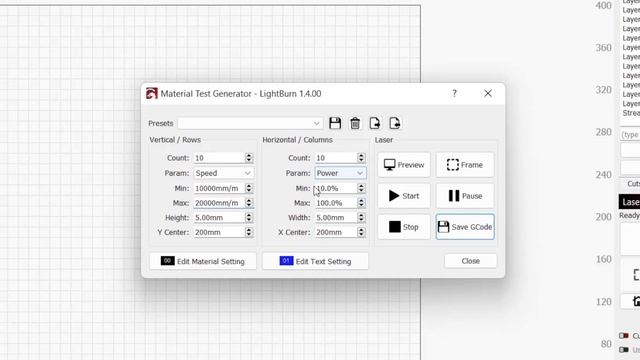Save the current preset with disk icon

335,123
